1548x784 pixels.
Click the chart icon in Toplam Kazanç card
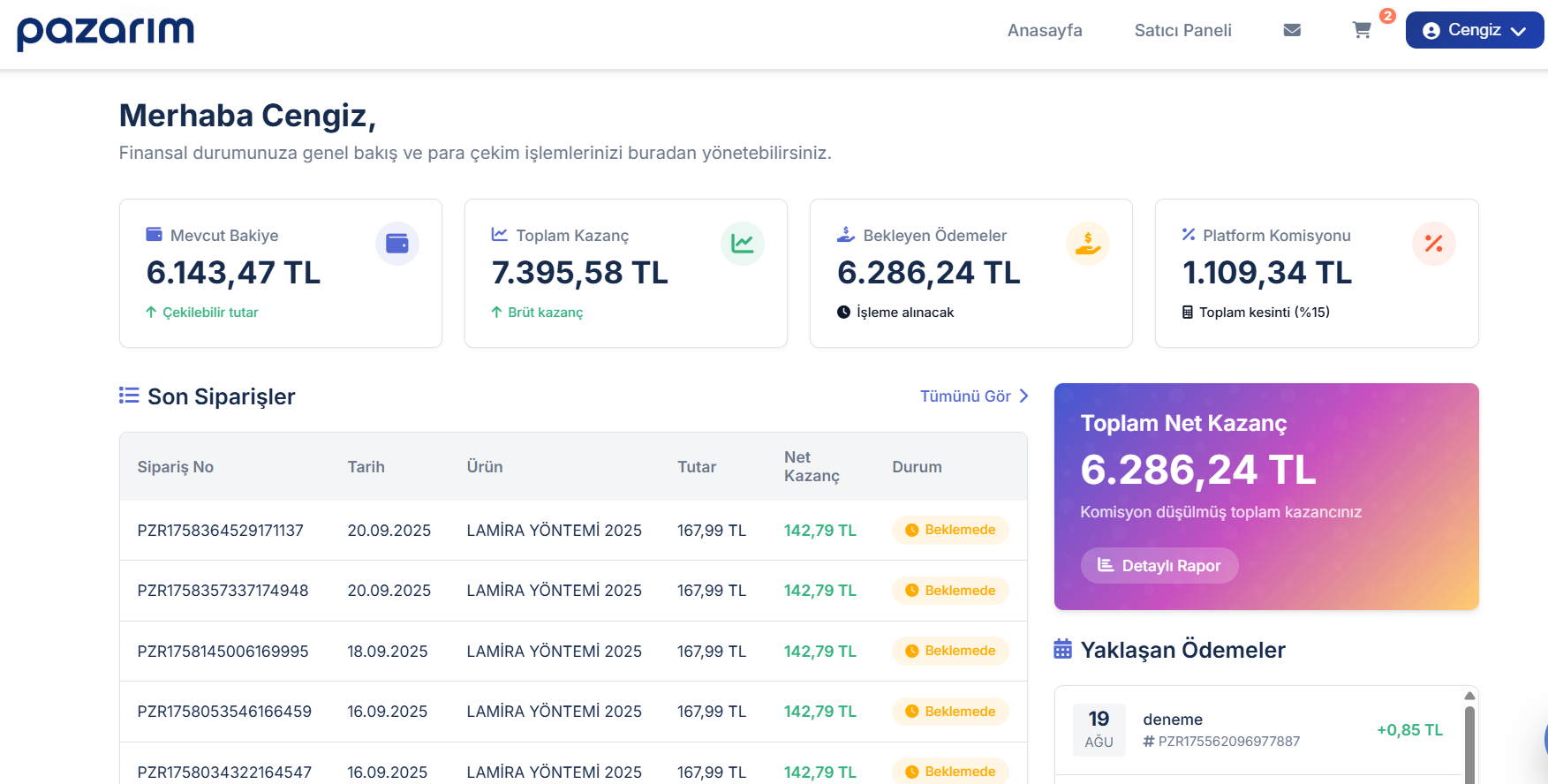click(742, 244)
